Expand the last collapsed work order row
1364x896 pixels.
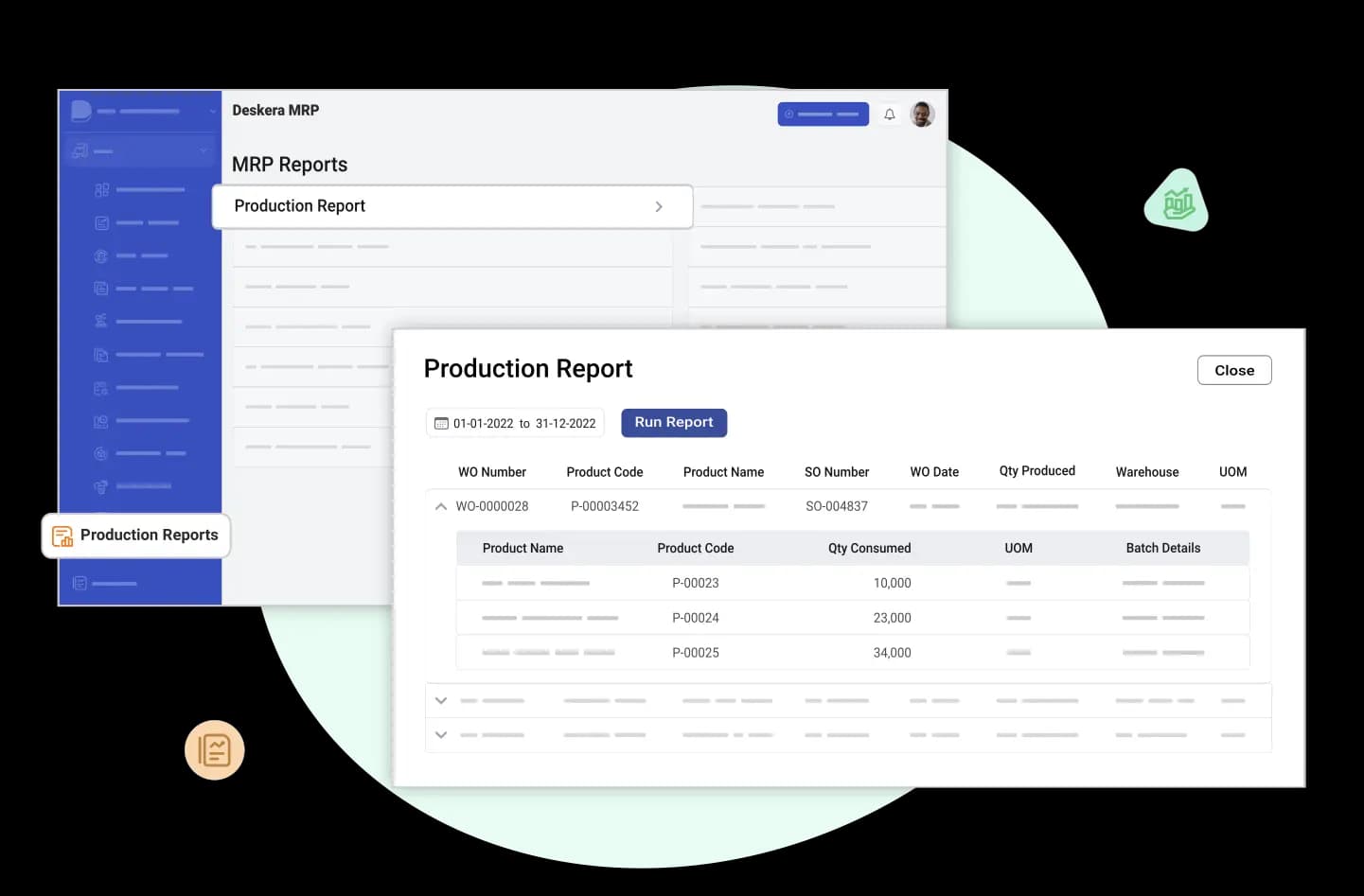[440, 735]
